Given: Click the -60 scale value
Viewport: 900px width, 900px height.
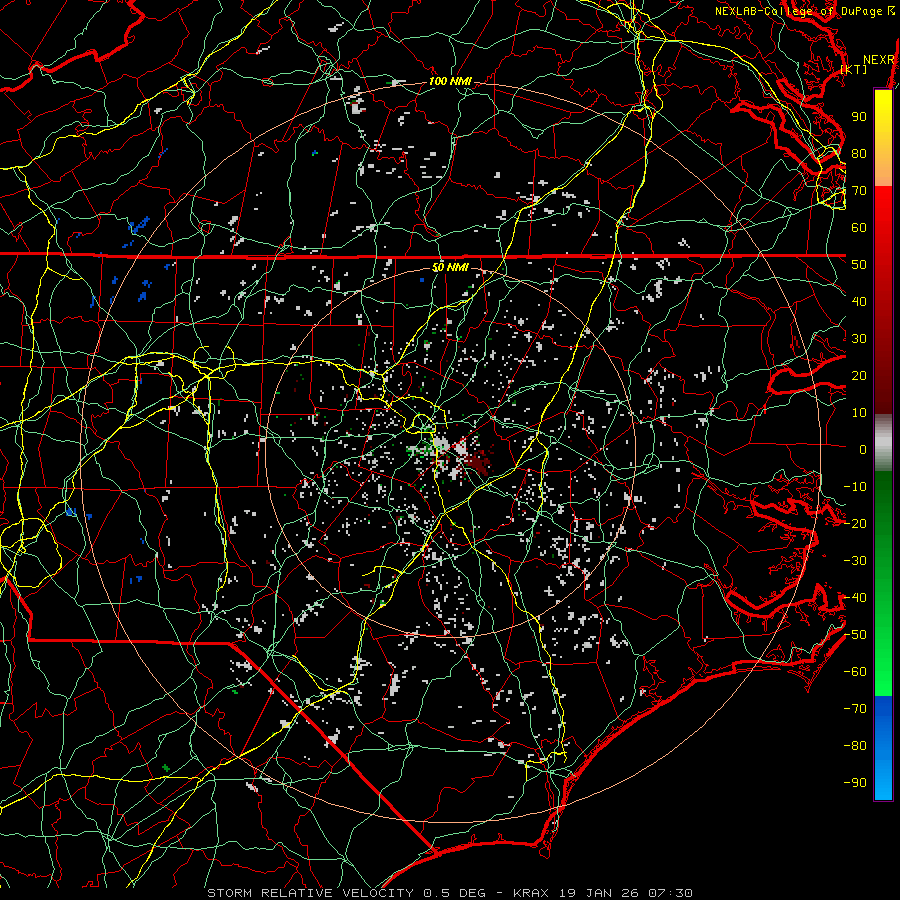Looking at the screenshot, I should click(x=855, y=672).
